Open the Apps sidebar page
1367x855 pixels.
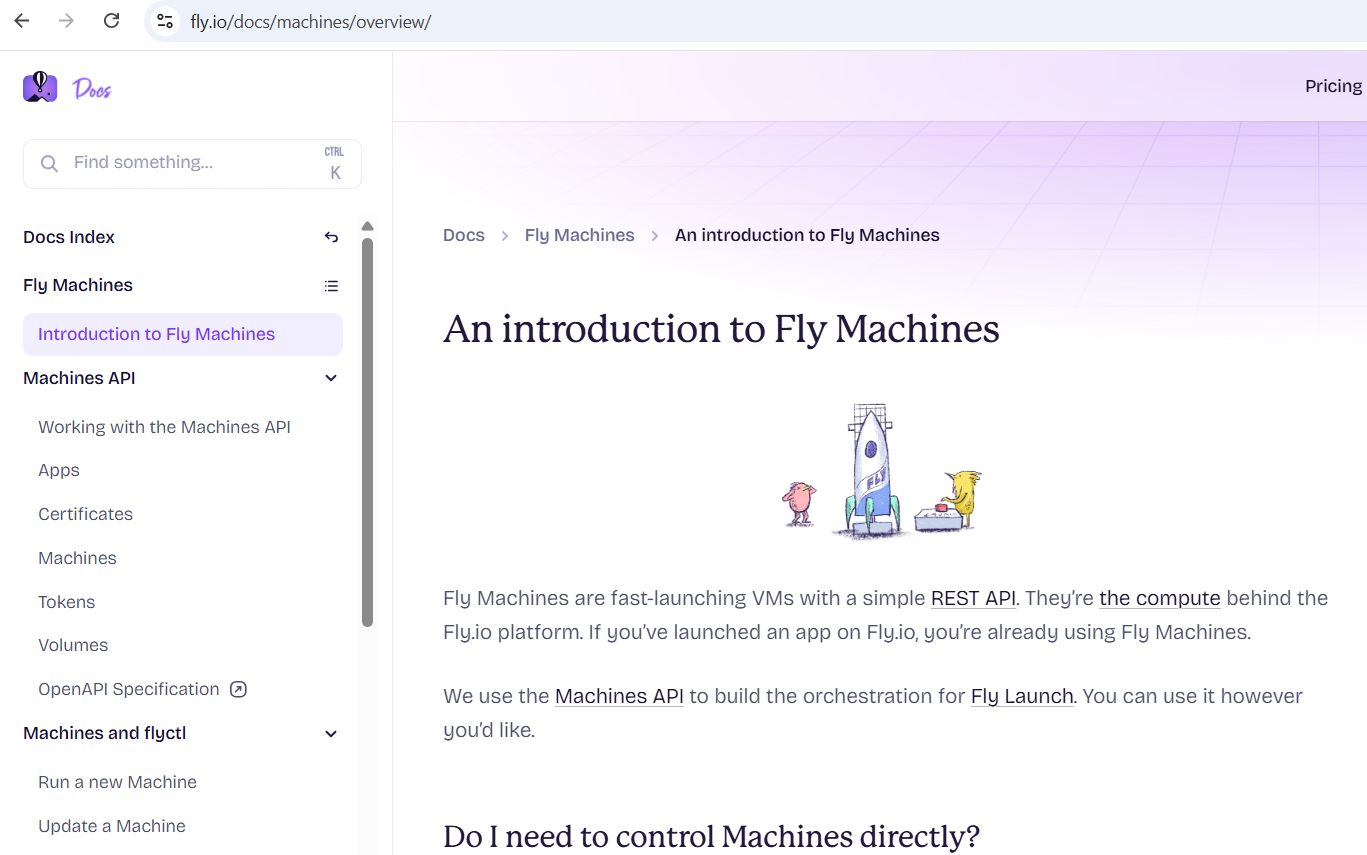click(x=59, y=470)
